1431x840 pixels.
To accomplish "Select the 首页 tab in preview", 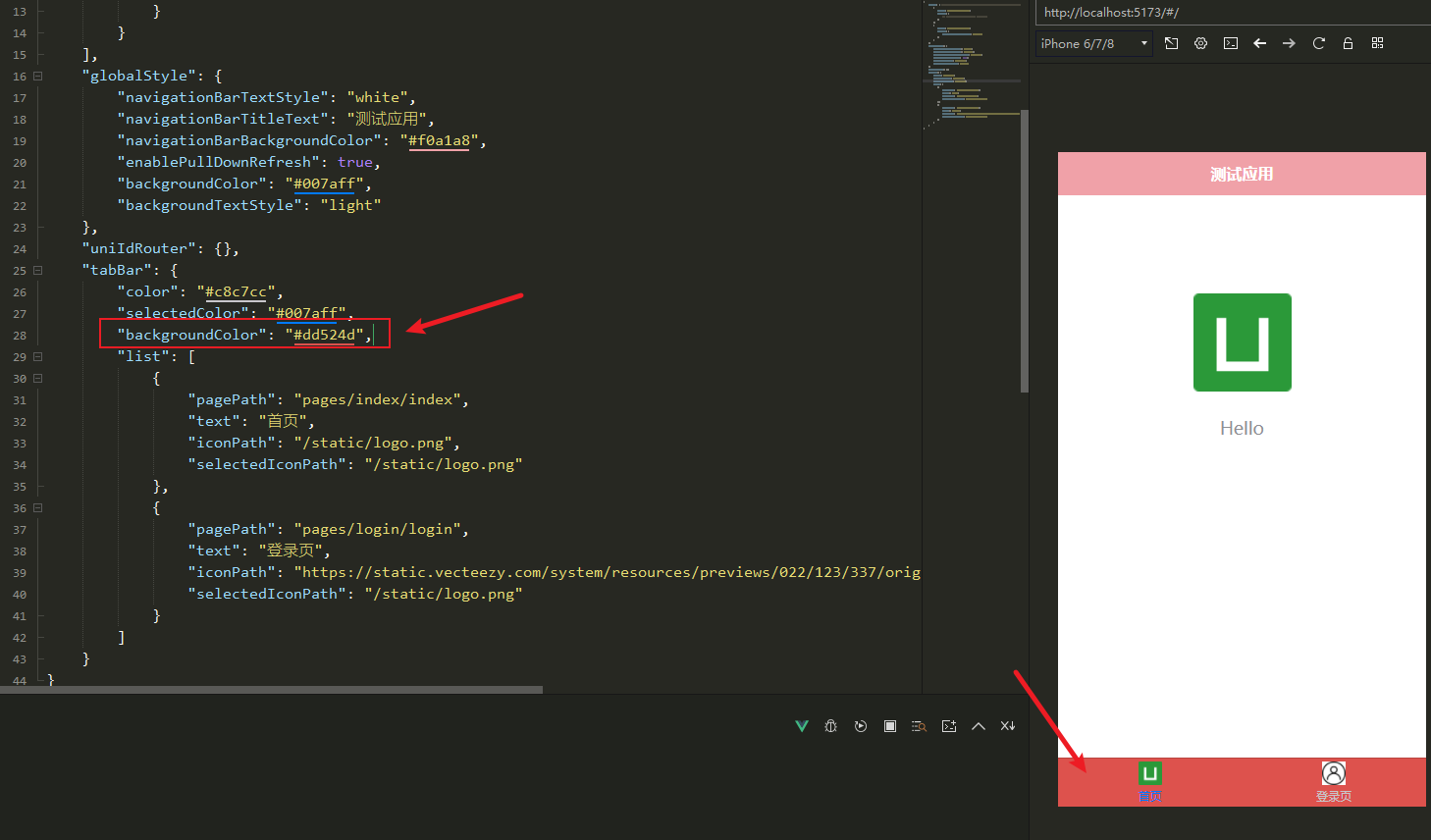I will point(1150,782).
